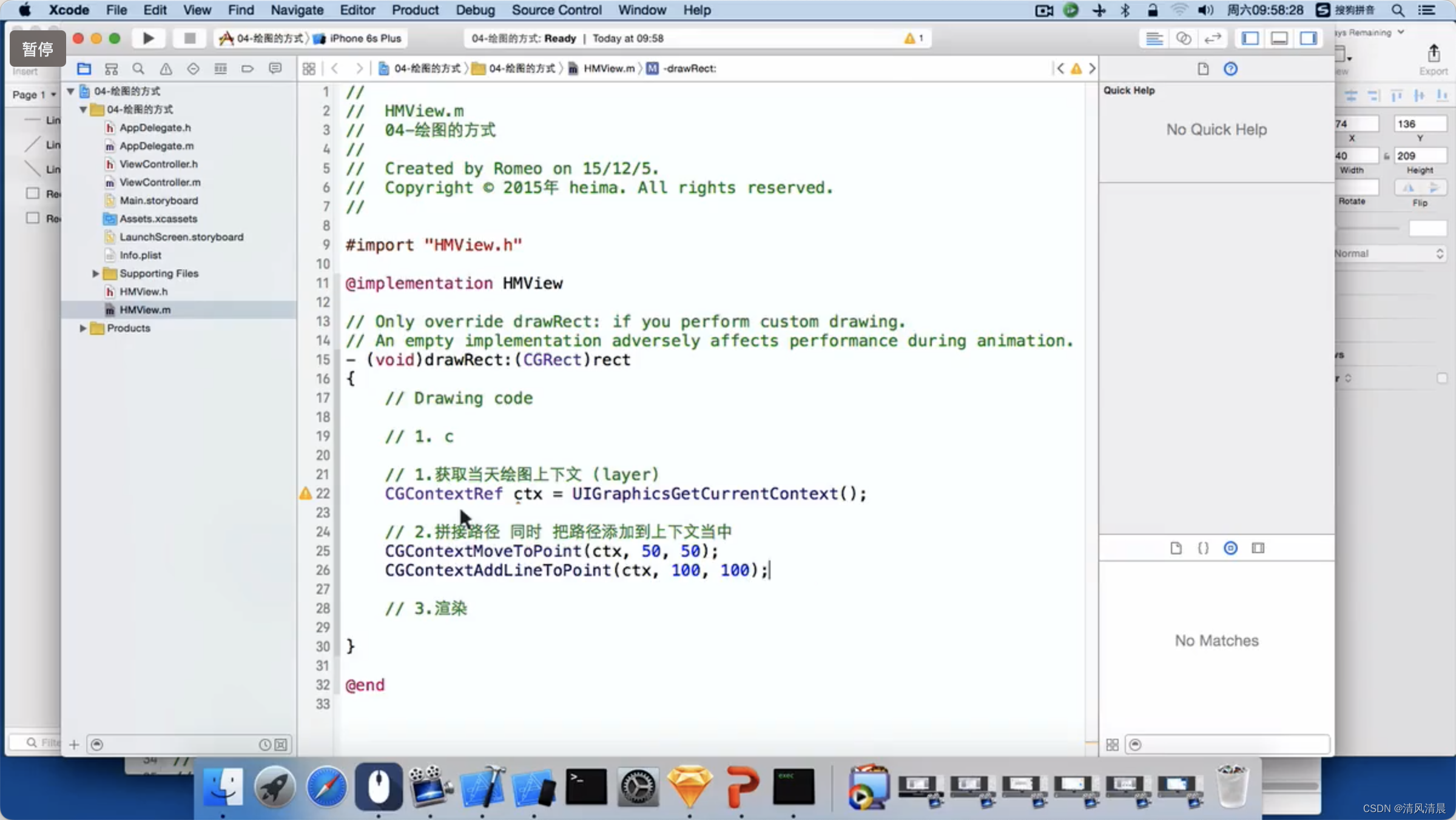Open System Preferences from the Dock
The height and width of the screenshot is (820, 1456).
[638, 787]
